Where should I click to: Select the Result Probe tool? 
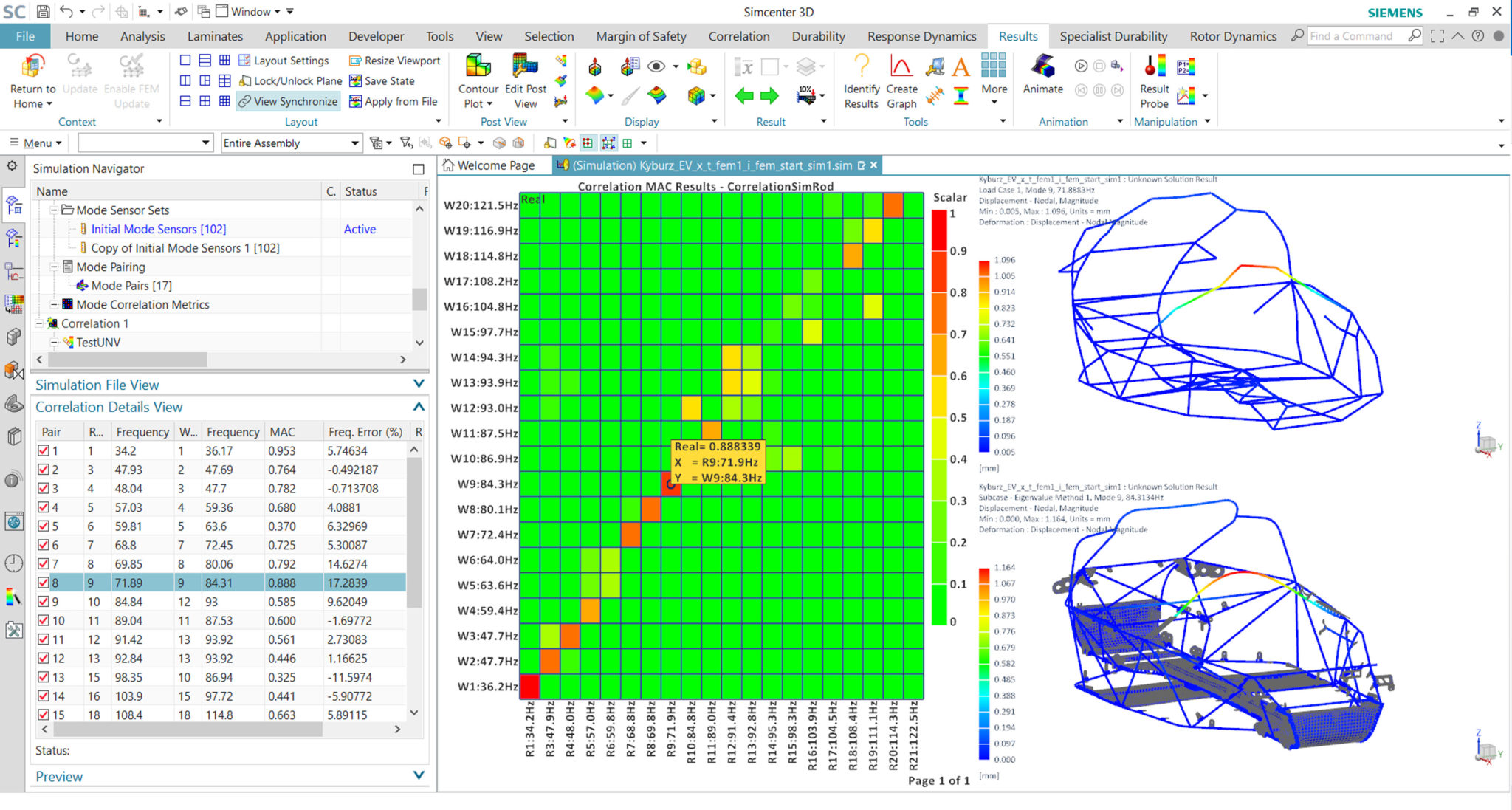click(x=1152, y=81)
